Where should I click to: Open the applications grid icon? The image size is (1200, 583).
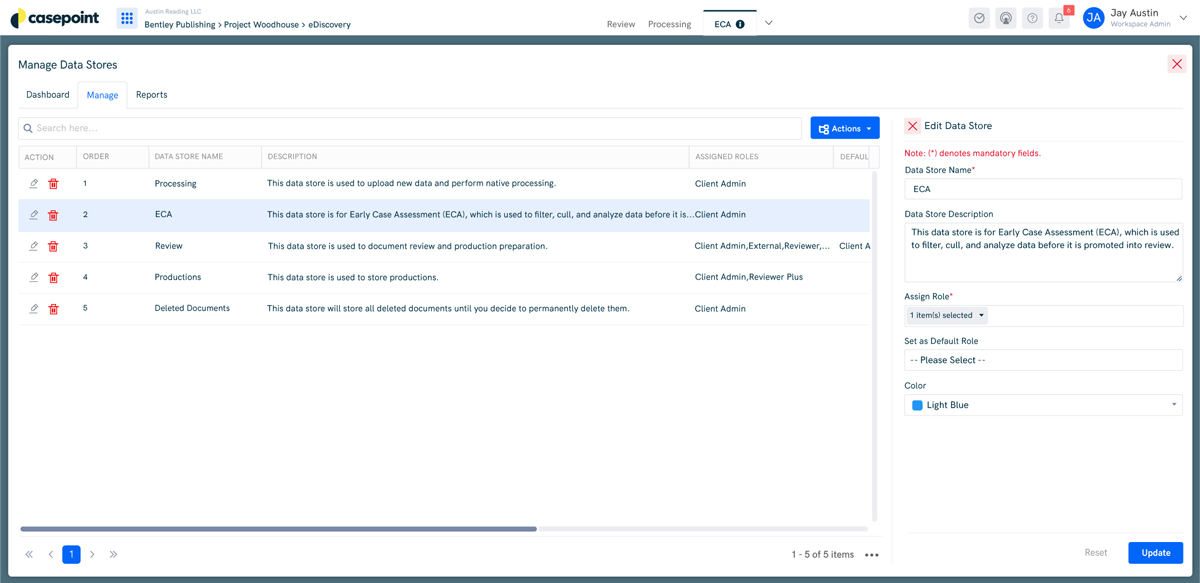pyautogui.click(x=126, y=17)
